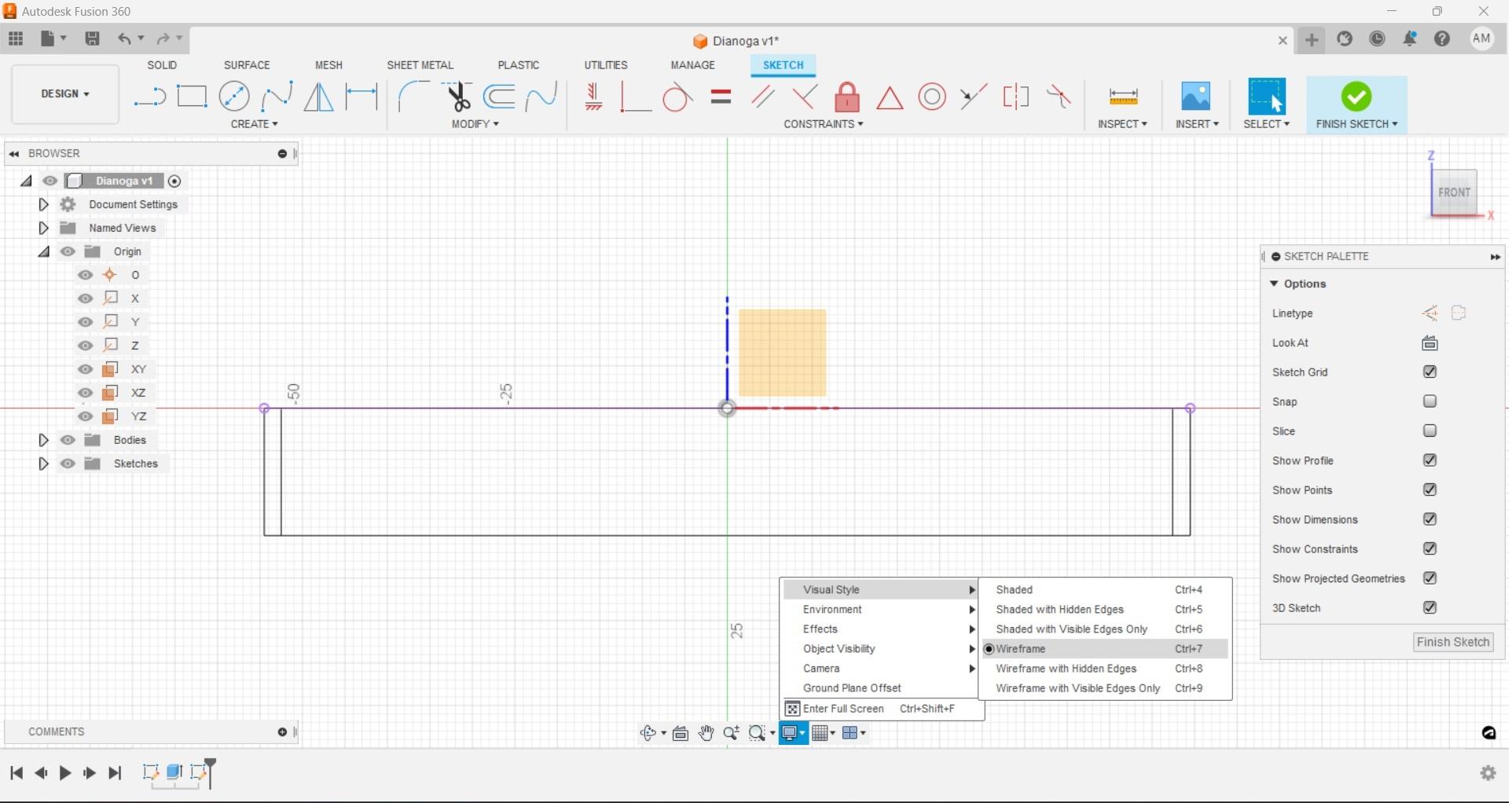Expand the Document Settings tree item
Viewport: 1512px width, 803px height.
click(43, 203)
